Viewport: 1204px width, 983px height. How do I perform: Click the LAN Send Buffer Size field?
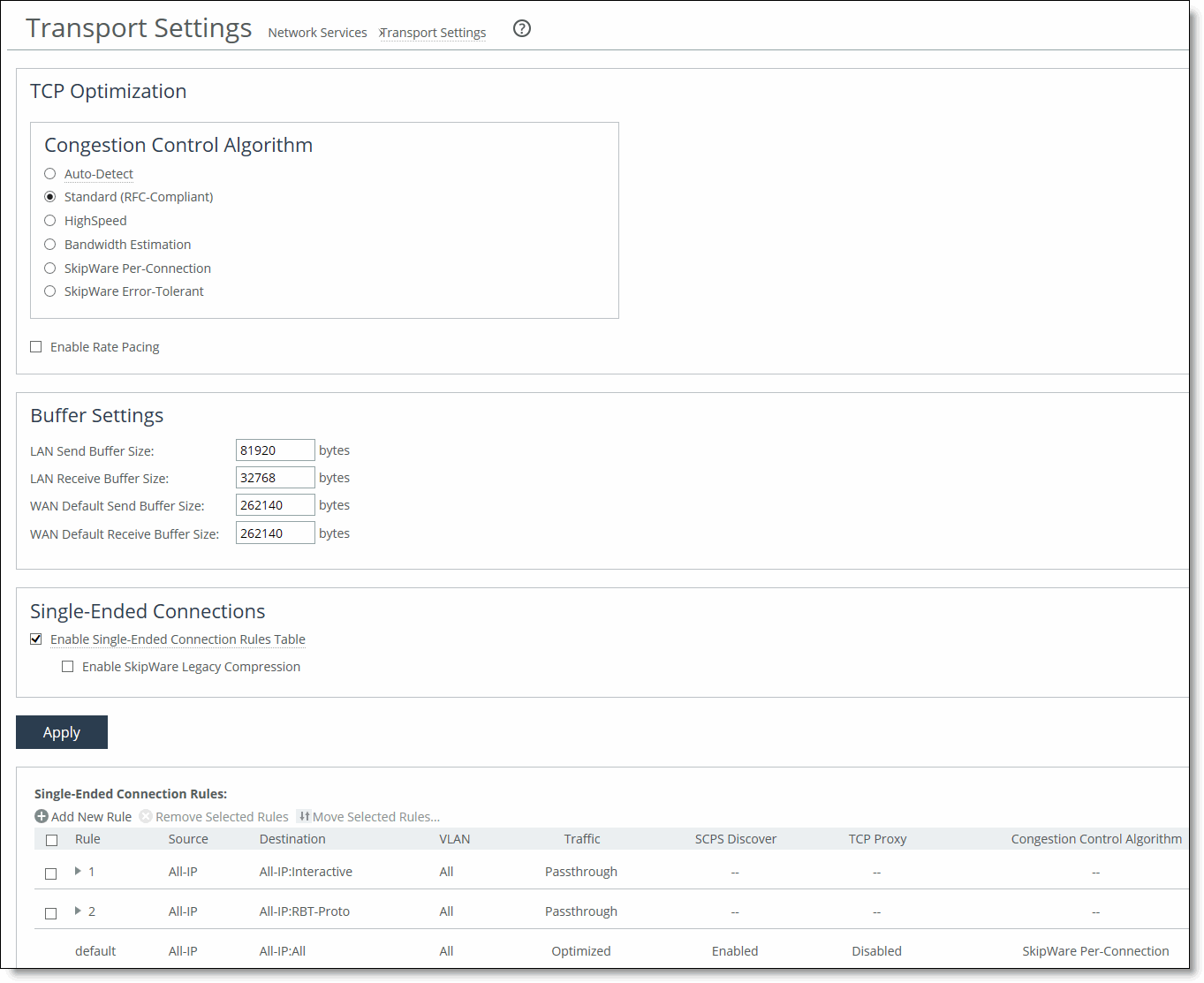[x=276, y=450]
